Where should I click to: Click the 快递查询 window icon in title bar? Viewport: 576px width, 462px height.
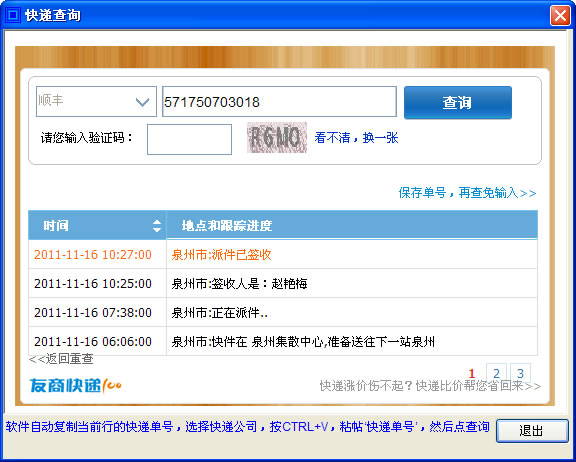point(12,15)
